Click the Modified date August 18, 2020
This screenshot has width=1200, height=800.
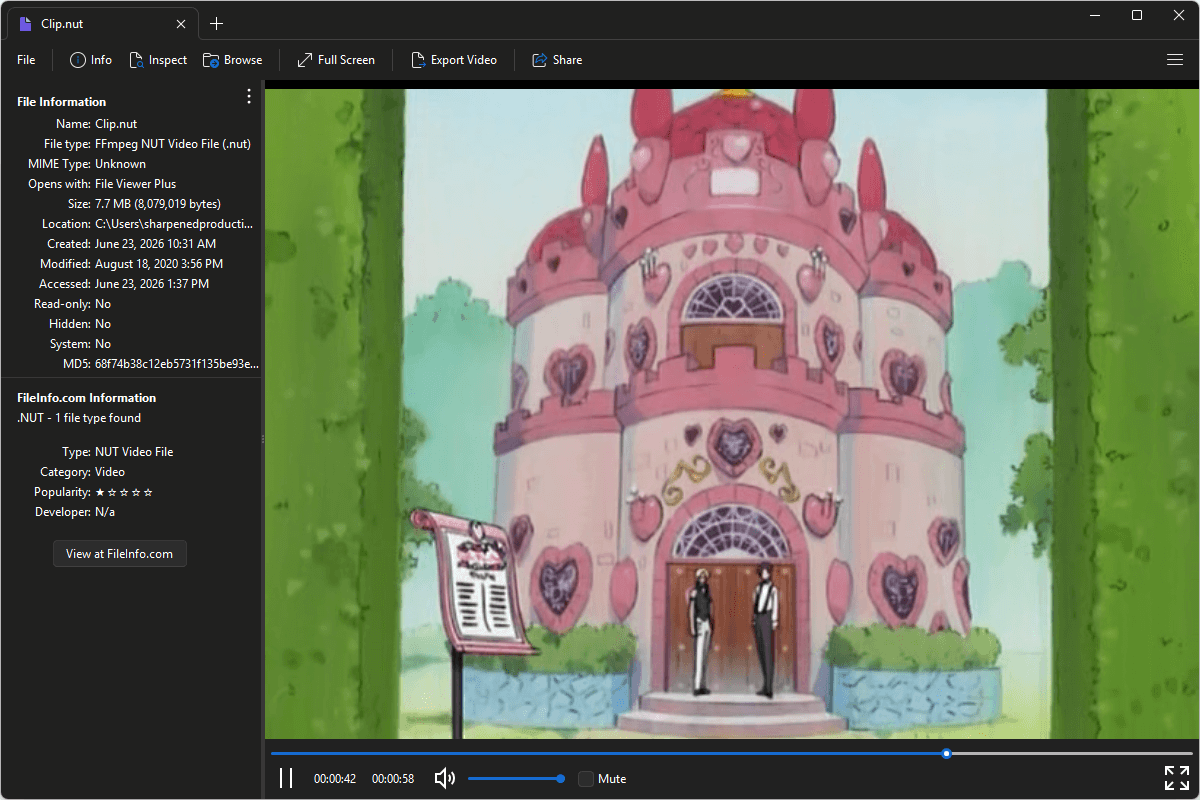point(159,264)
